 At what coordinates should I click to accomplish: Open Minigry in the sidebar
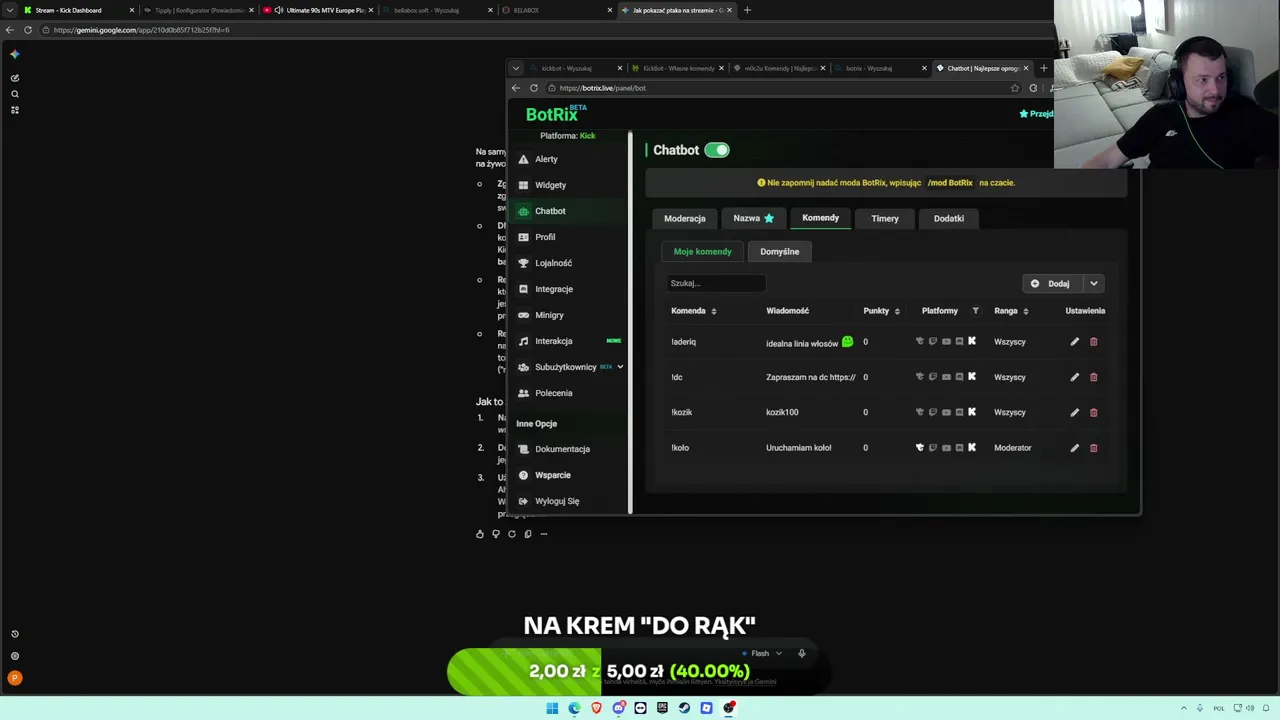click(549, 315)
